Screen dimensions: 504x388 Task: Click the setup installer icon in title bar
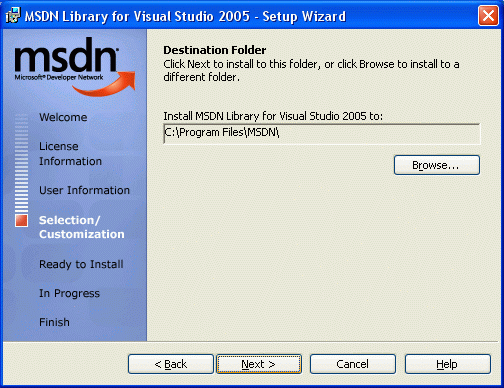13,15
